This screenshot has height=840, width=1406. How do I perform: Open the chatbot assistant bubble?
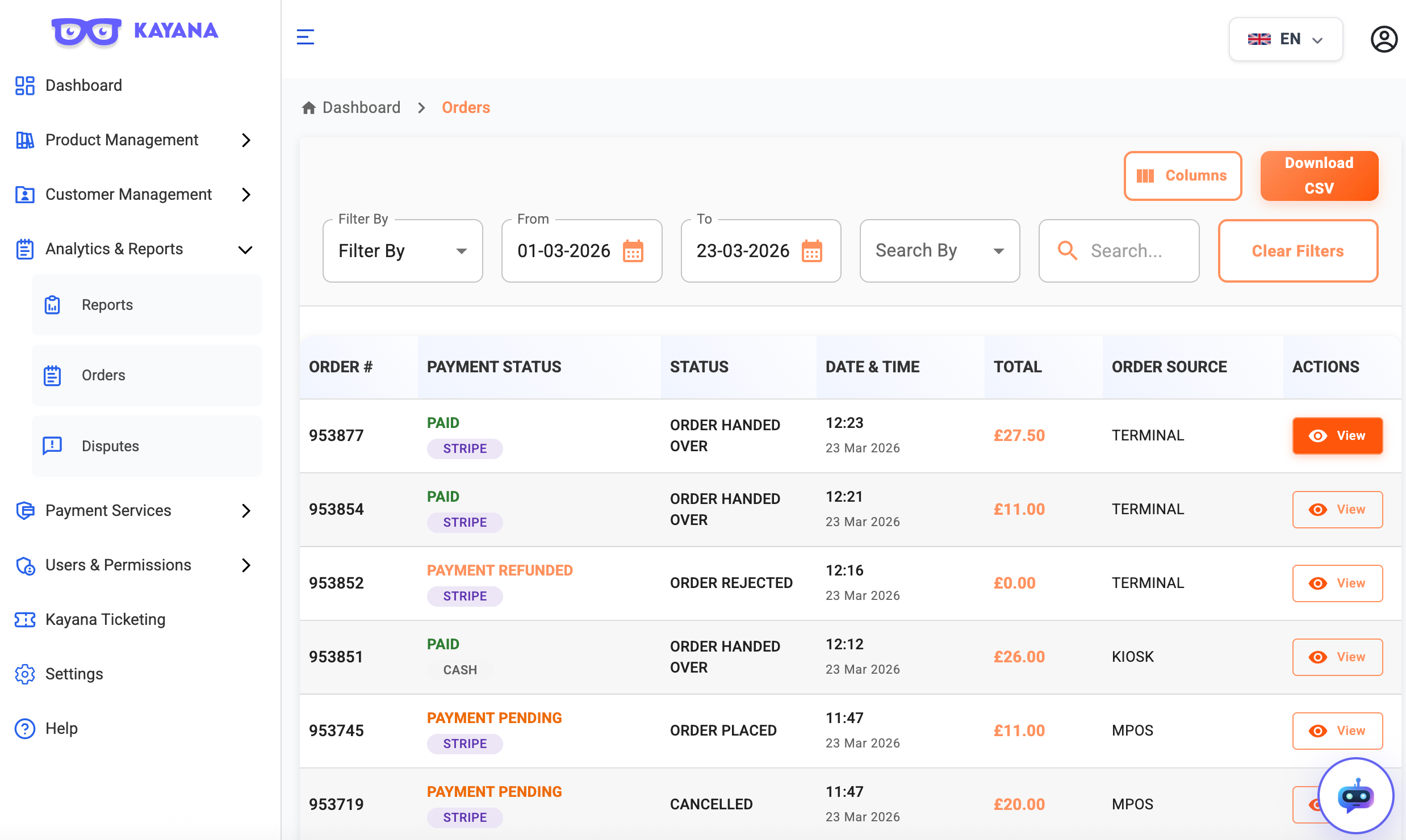1356,796
